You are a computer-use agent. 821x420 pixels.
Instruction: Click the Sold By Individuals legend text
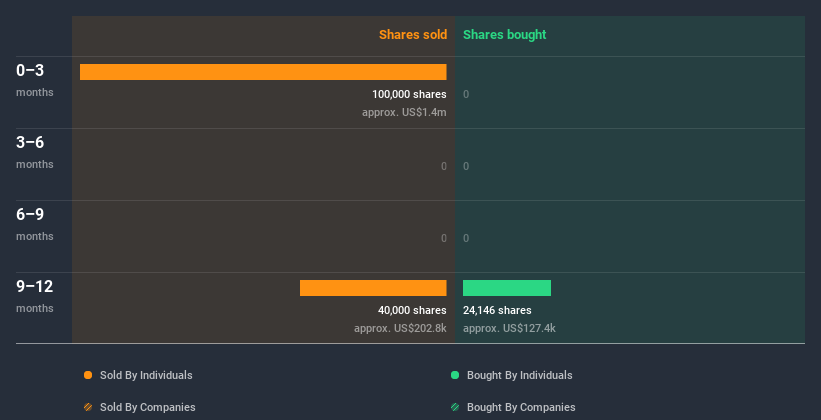(x=146, y=375)
